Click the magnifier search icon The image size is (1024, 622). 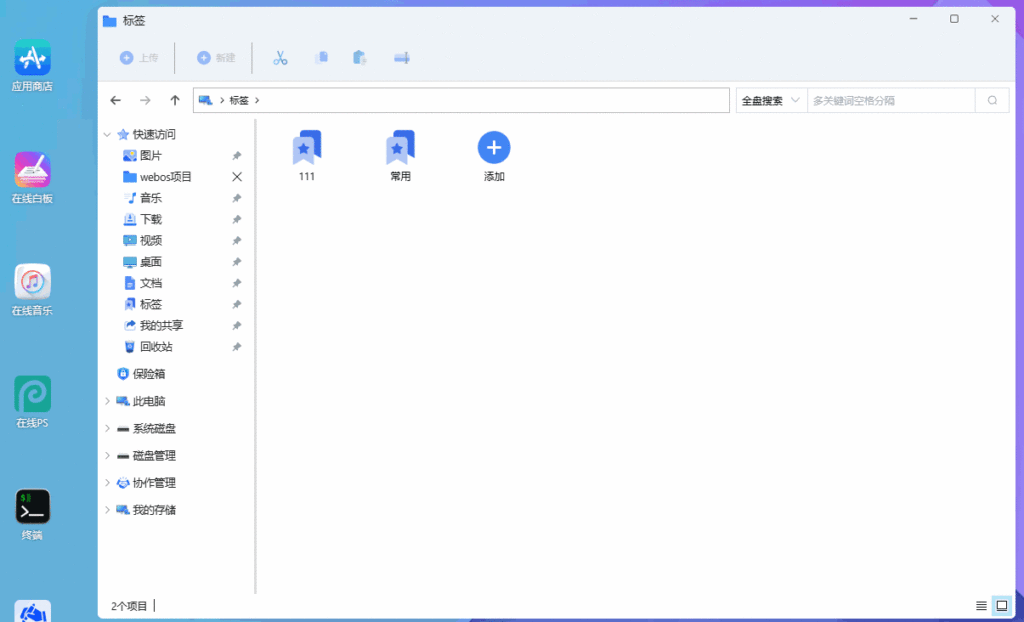click(992, 100)
